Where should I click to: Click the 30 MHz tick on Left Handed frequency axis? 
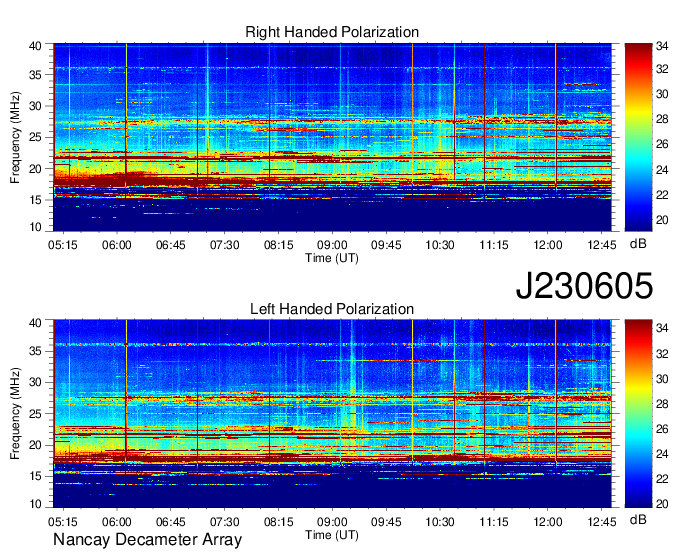[35, 382]
